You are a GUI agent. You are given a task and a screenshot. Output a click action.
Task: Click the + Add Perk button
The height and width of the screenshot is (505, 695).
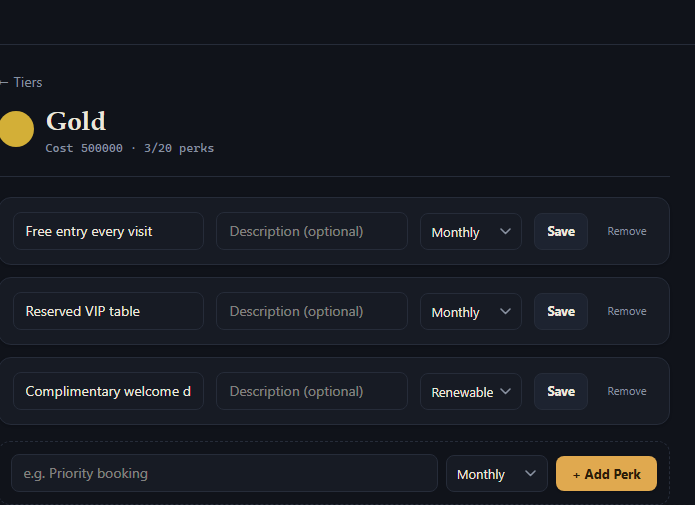click(x=606, y=474)
